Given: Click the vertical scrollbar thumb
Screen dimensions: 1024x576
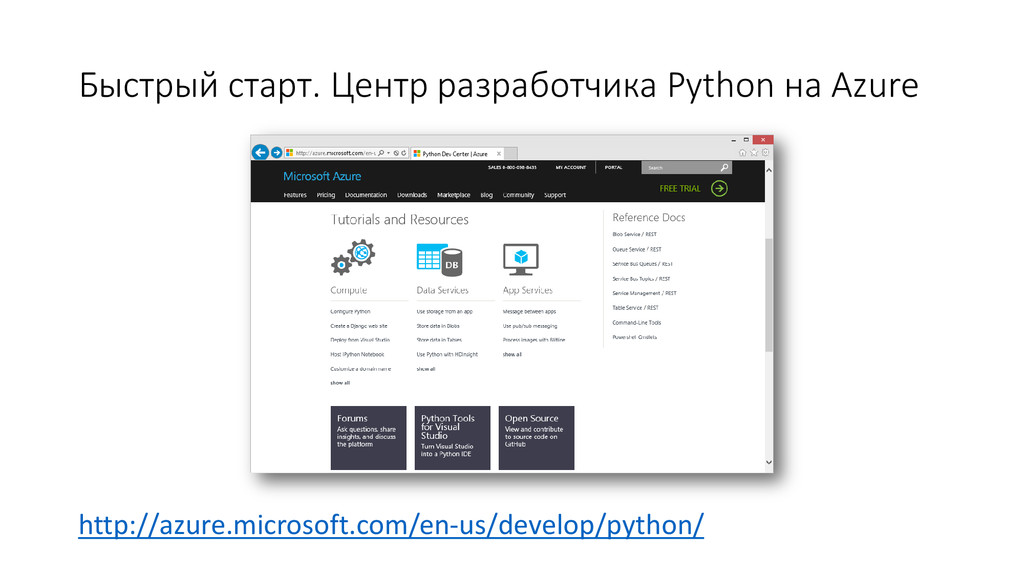Looking at the screenshot, I should [769, 295].
